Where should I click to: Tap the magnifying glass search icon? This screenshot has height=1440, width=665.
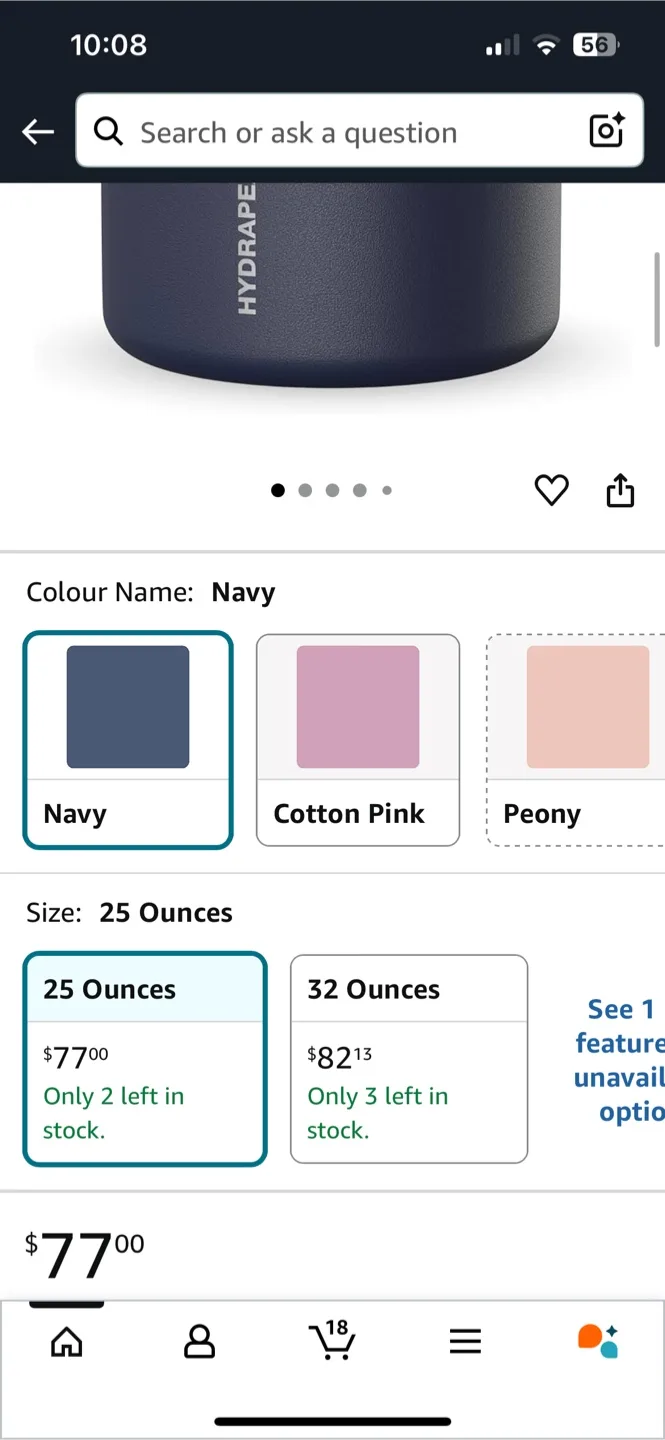tap(108, 131)
